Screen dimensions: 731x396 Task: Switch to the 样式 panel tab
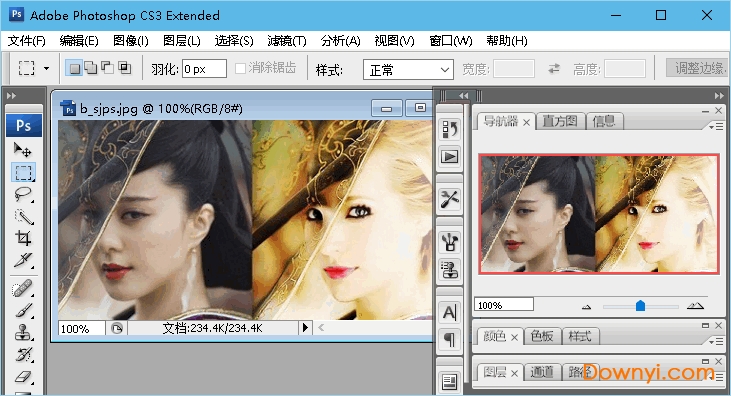coord(579,336)
